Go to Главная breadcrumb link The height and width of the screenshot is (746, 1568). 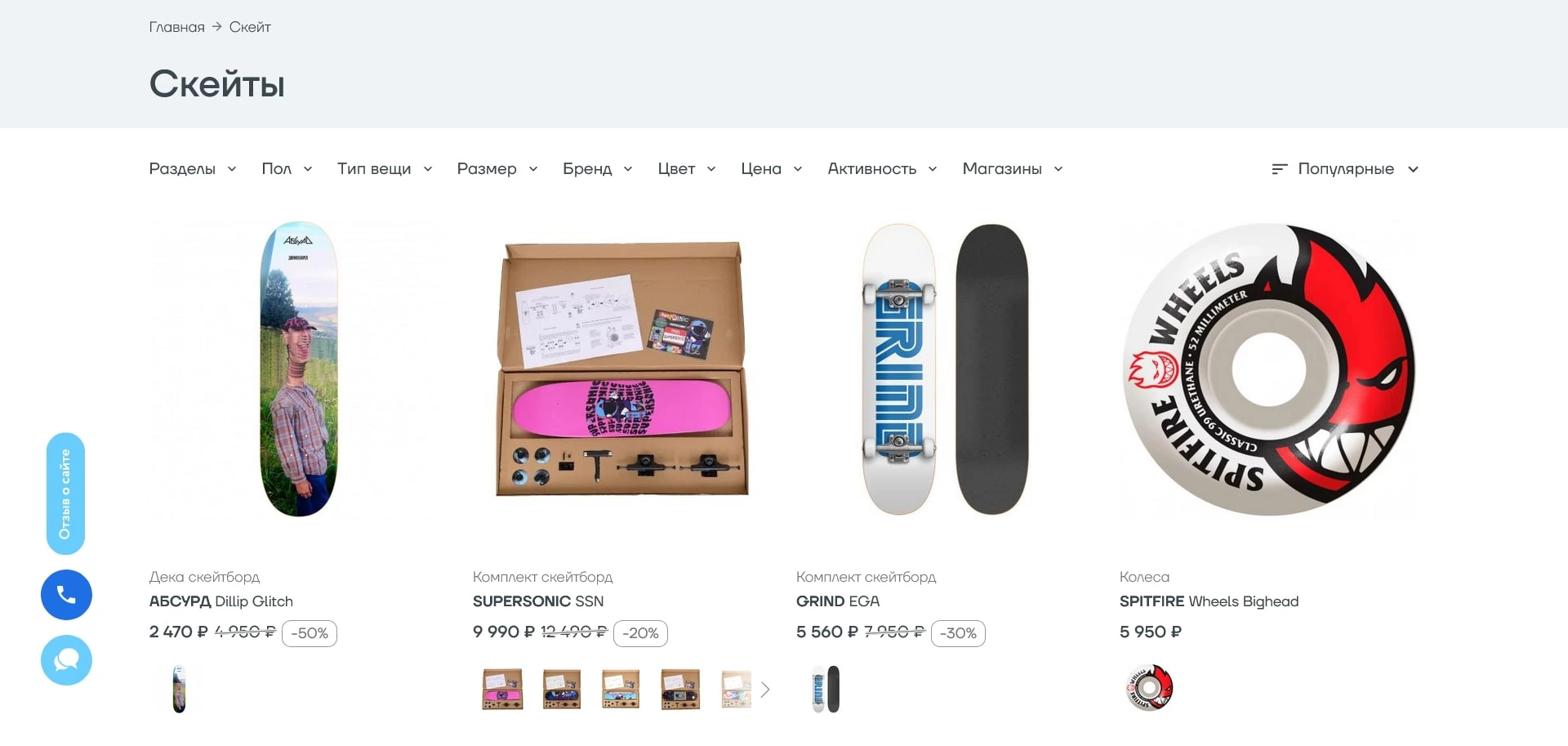click(176, 27)
